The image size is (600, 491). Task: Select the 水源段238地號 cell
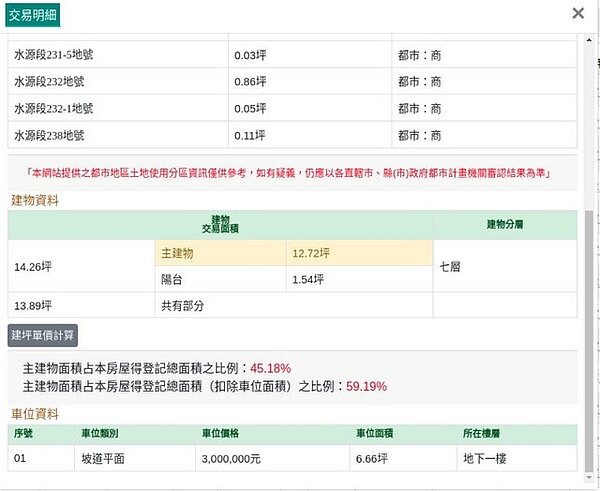coord(118,135)
